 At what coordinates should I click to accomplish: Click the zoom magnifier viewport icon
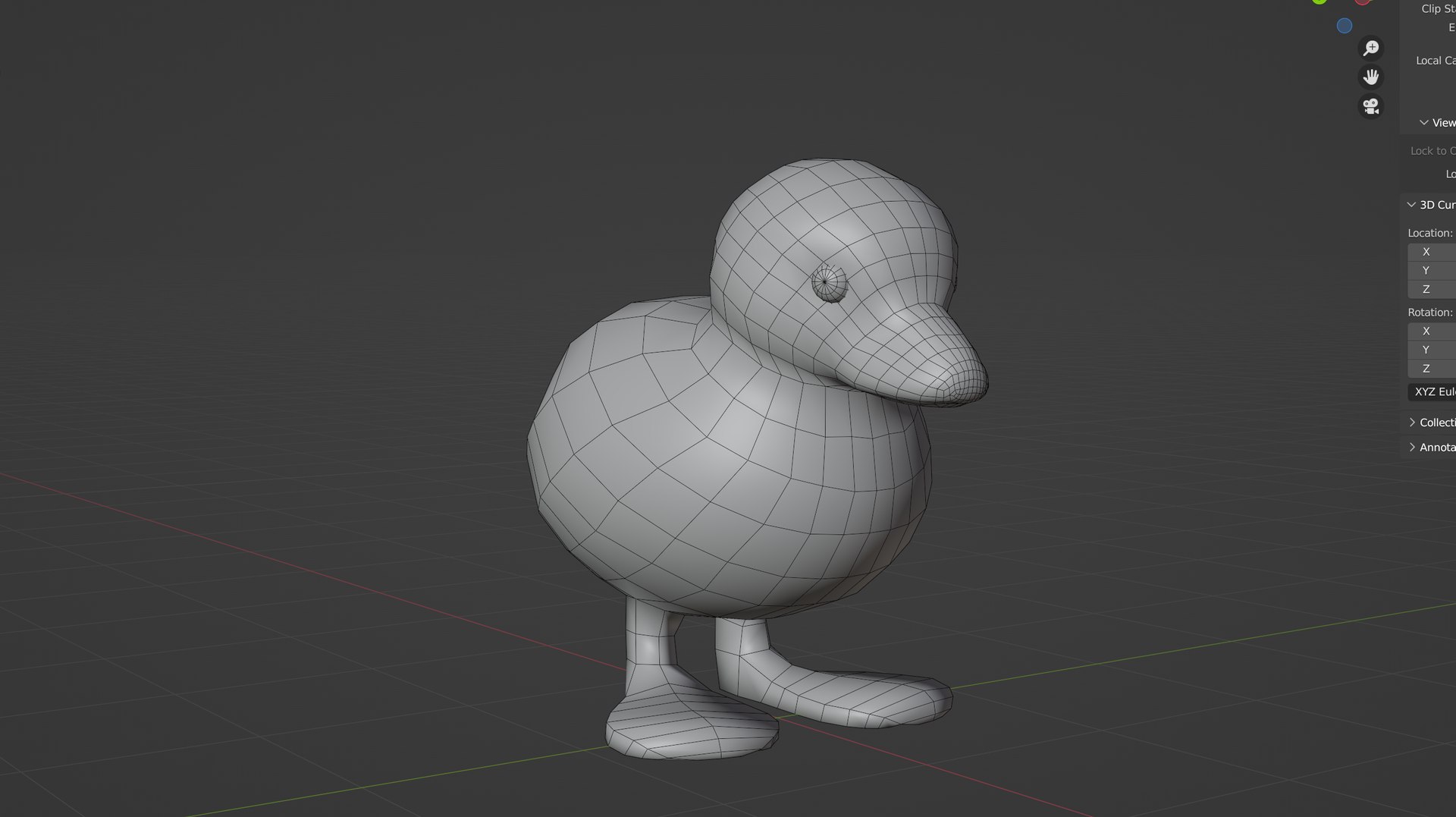click(x=1370, y=49)
